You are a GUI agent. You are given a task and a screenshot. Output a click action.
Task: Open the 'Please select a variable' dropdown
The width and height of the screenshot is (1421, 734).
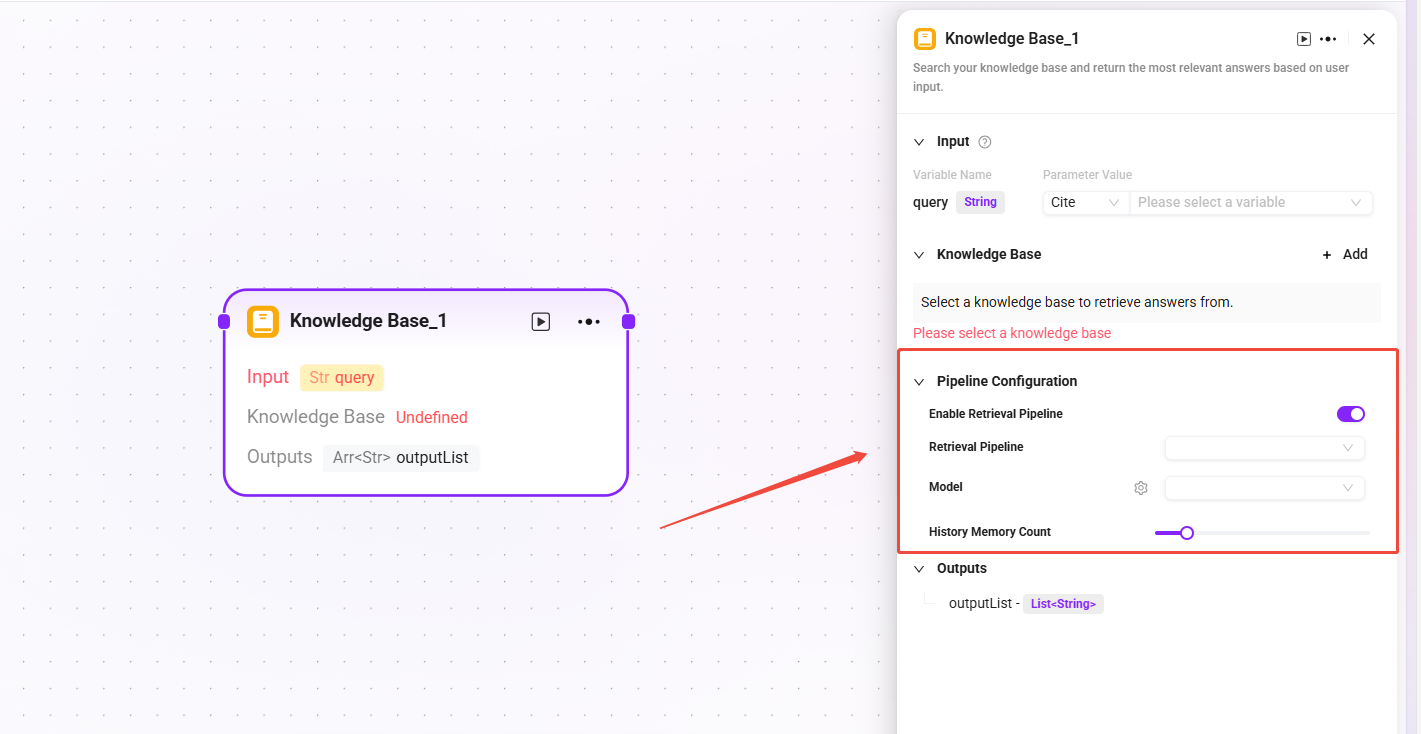pos(1250,202)
